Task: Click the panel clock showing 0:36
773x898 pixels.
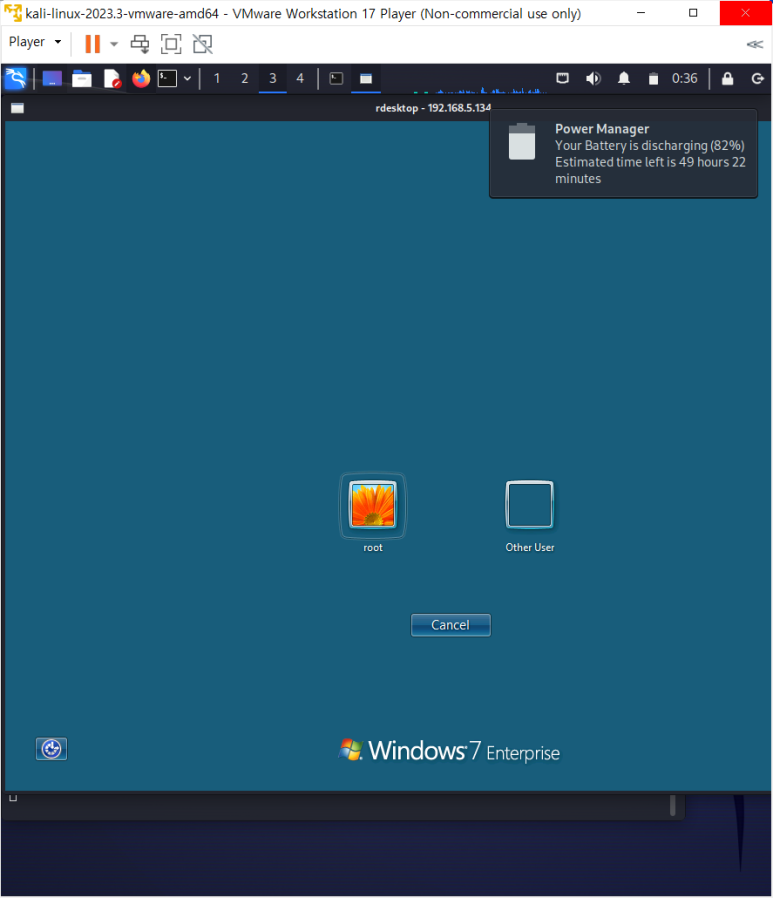Action: tap(685, 78)
